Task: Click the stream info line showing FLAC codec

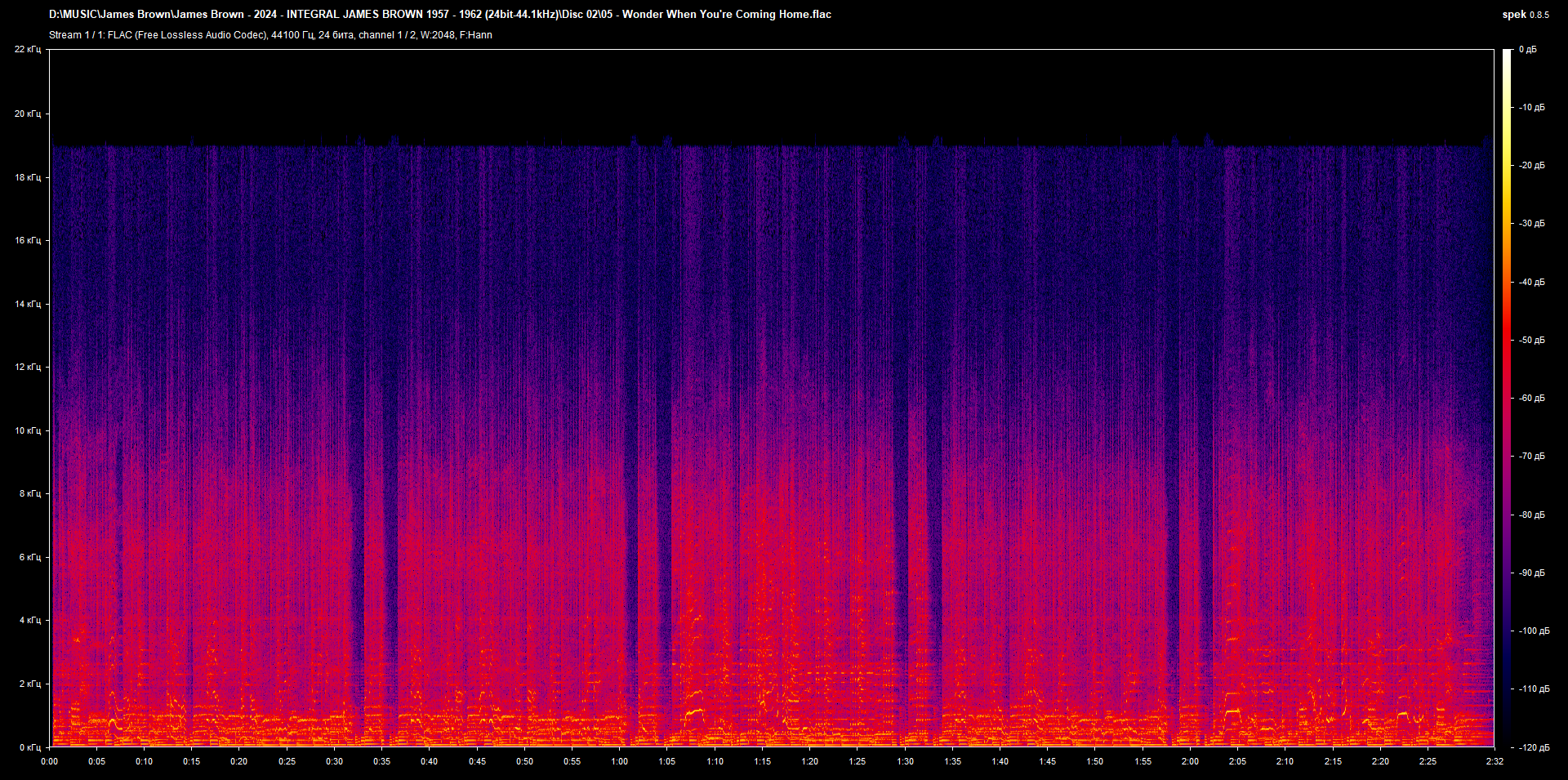Action: pyautogui.click(x=270, y=35)
